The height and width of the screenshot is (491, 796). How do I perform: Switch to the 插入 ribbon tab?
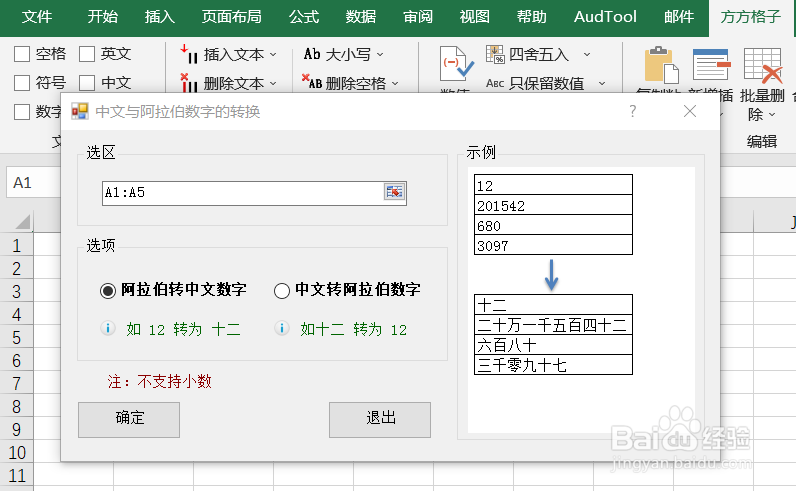coord(159,17)
